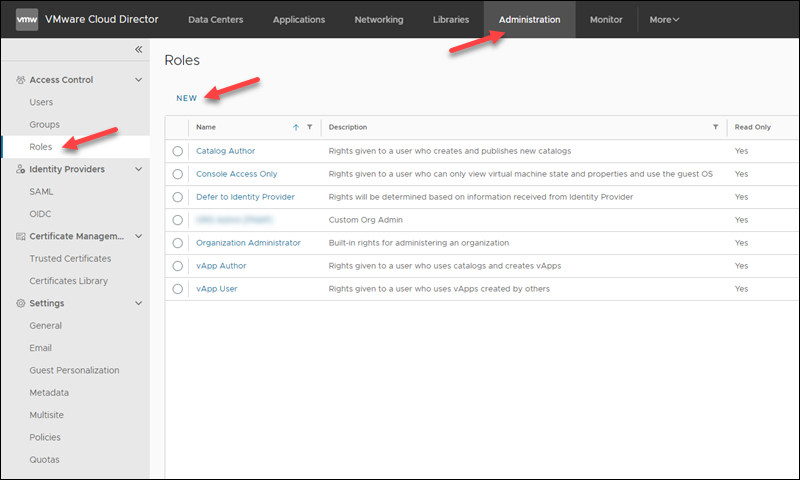The width and height of the screenshot is (800, 480).
Task: Open the Description column filter icon
Action: (x=715, y=127)
